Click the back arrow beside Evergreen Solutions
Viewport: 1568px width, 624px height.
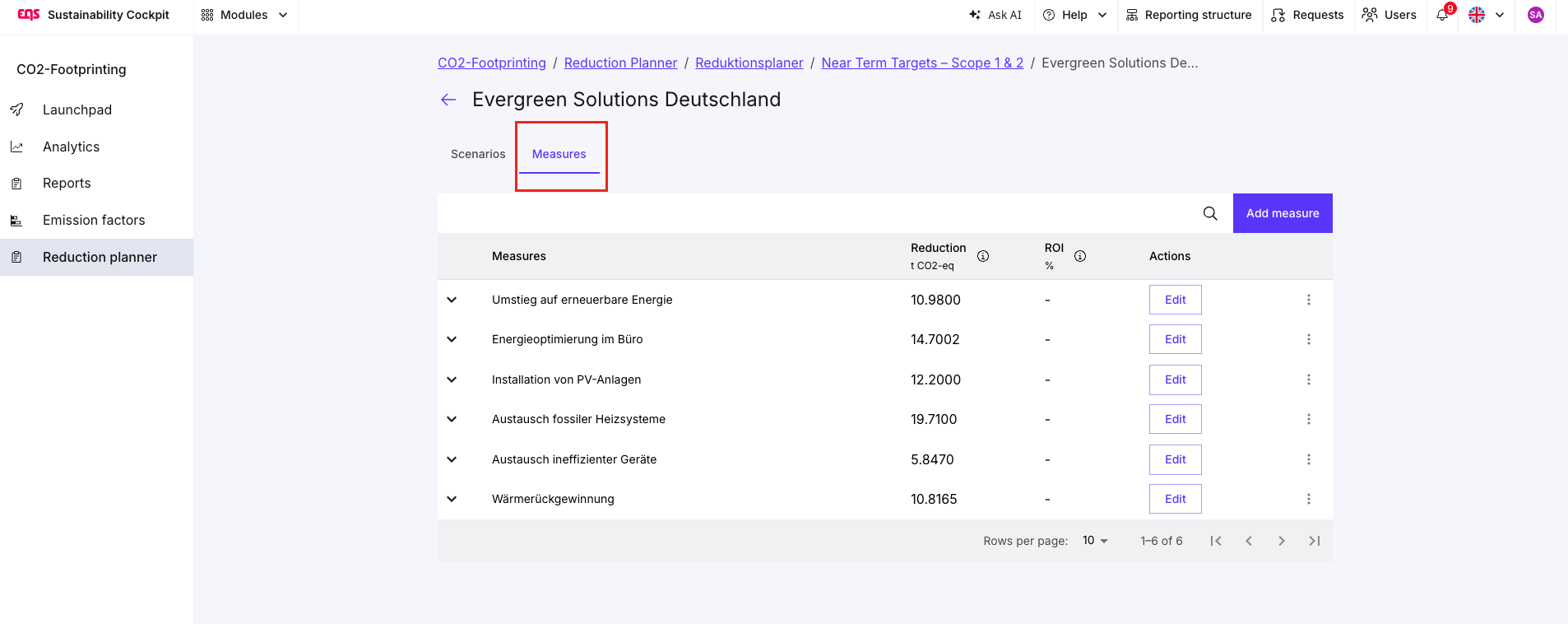[x=448, y=100]
